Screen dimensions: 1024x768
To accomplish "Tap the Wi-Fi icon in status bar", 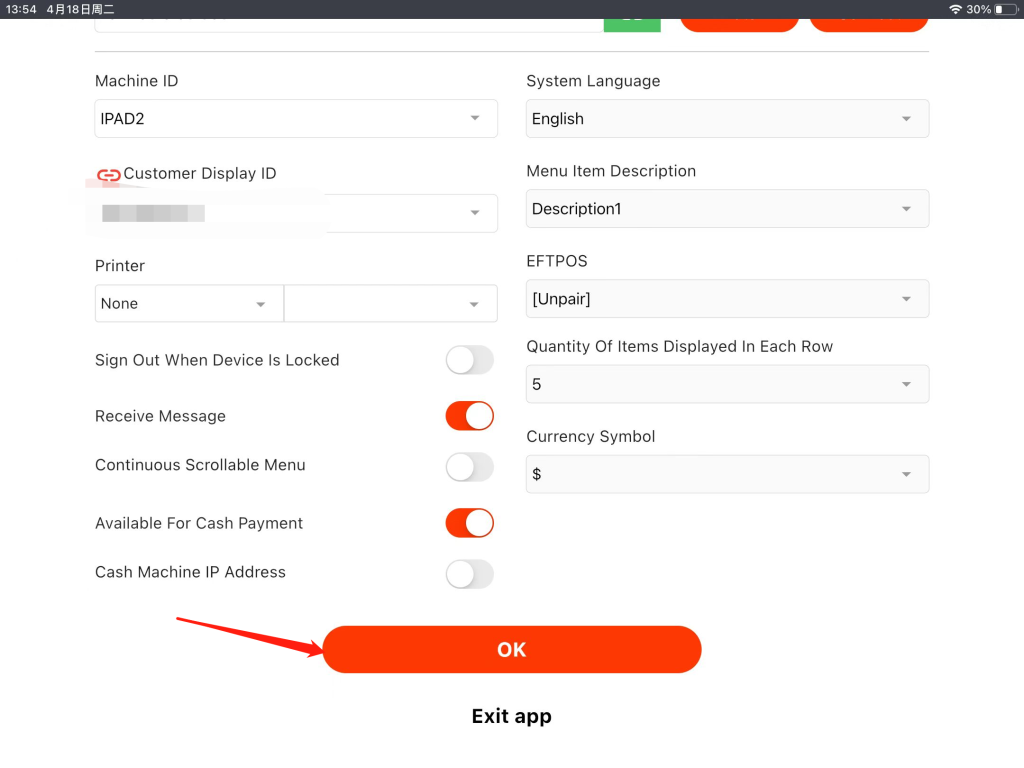I will [955, 9].
